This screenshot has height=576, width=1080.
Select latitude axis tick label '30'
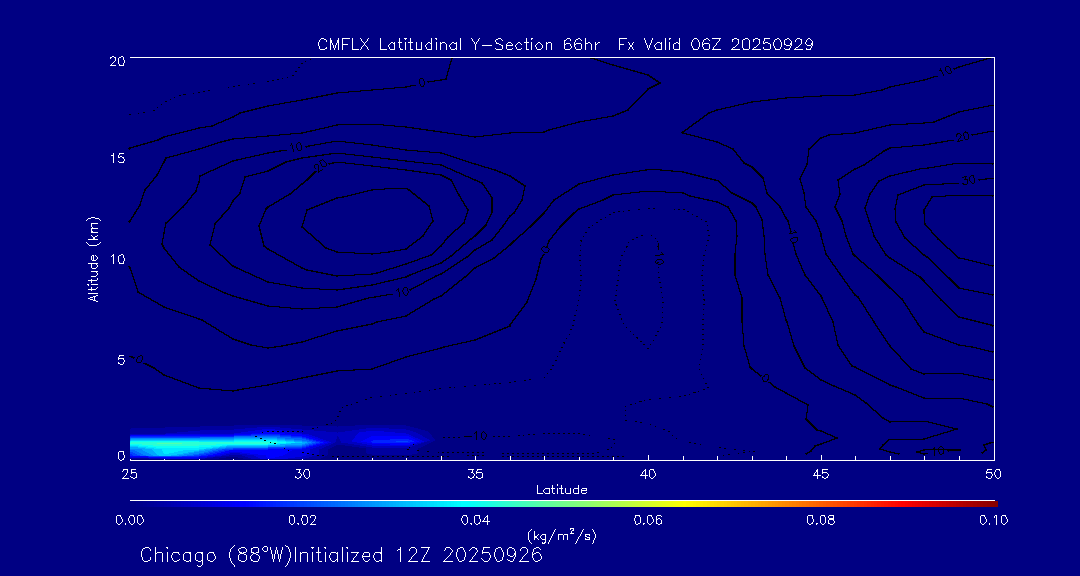302,473
